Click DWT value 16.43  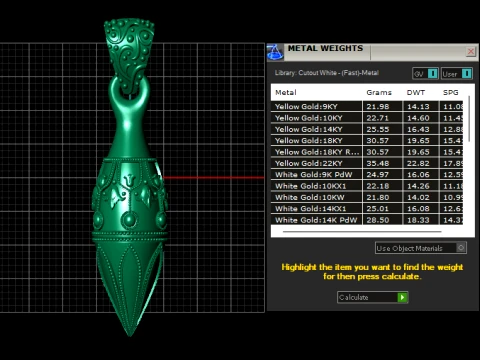click(x=418, y=129)
